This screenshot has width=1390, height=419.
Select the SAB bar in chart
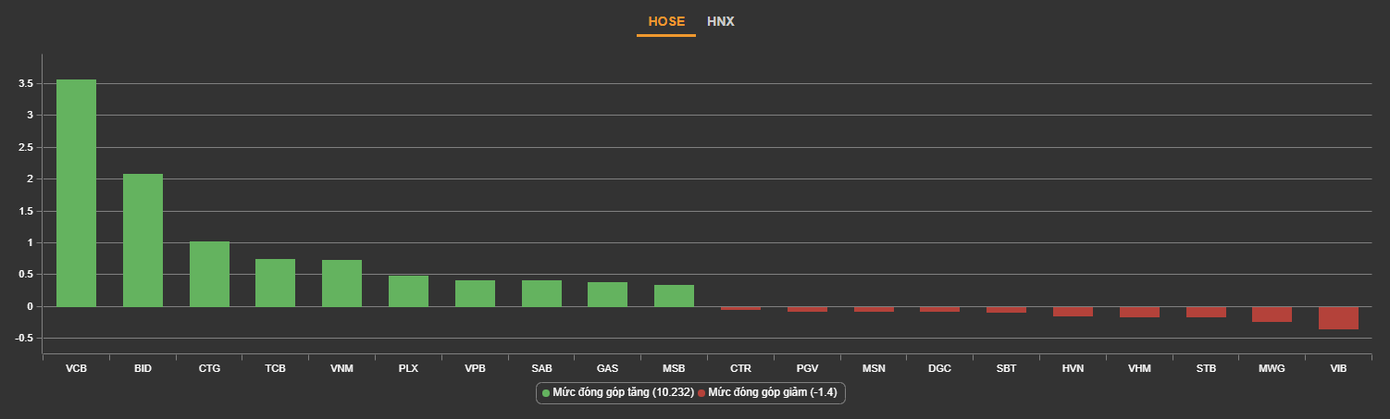click(x=541, y=293)
